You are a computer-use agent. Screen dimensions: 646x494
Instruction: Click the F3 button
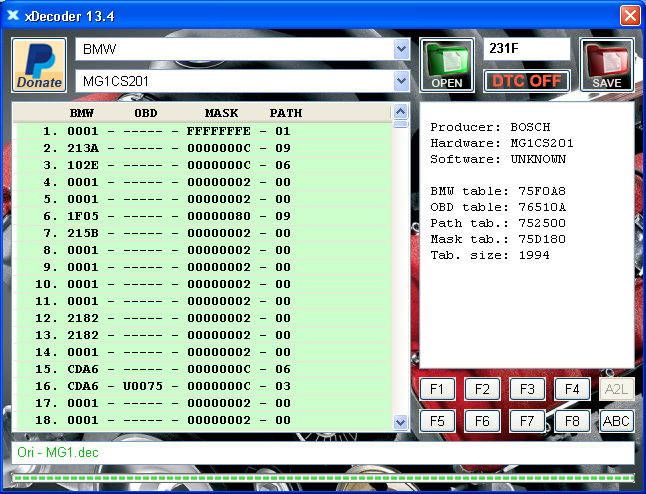[x=526, y=389]
